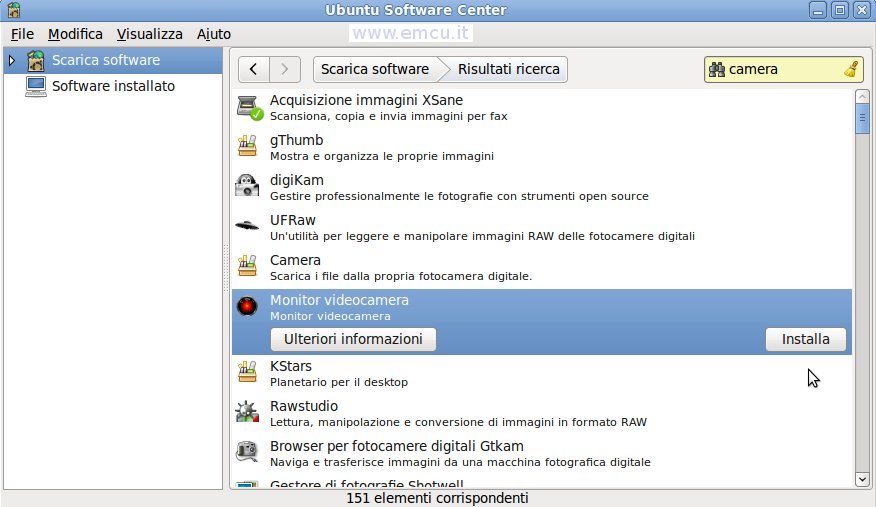Clear the search with the broom icon
The width and height of the screenshot is (876, 507).
(851, 69)
